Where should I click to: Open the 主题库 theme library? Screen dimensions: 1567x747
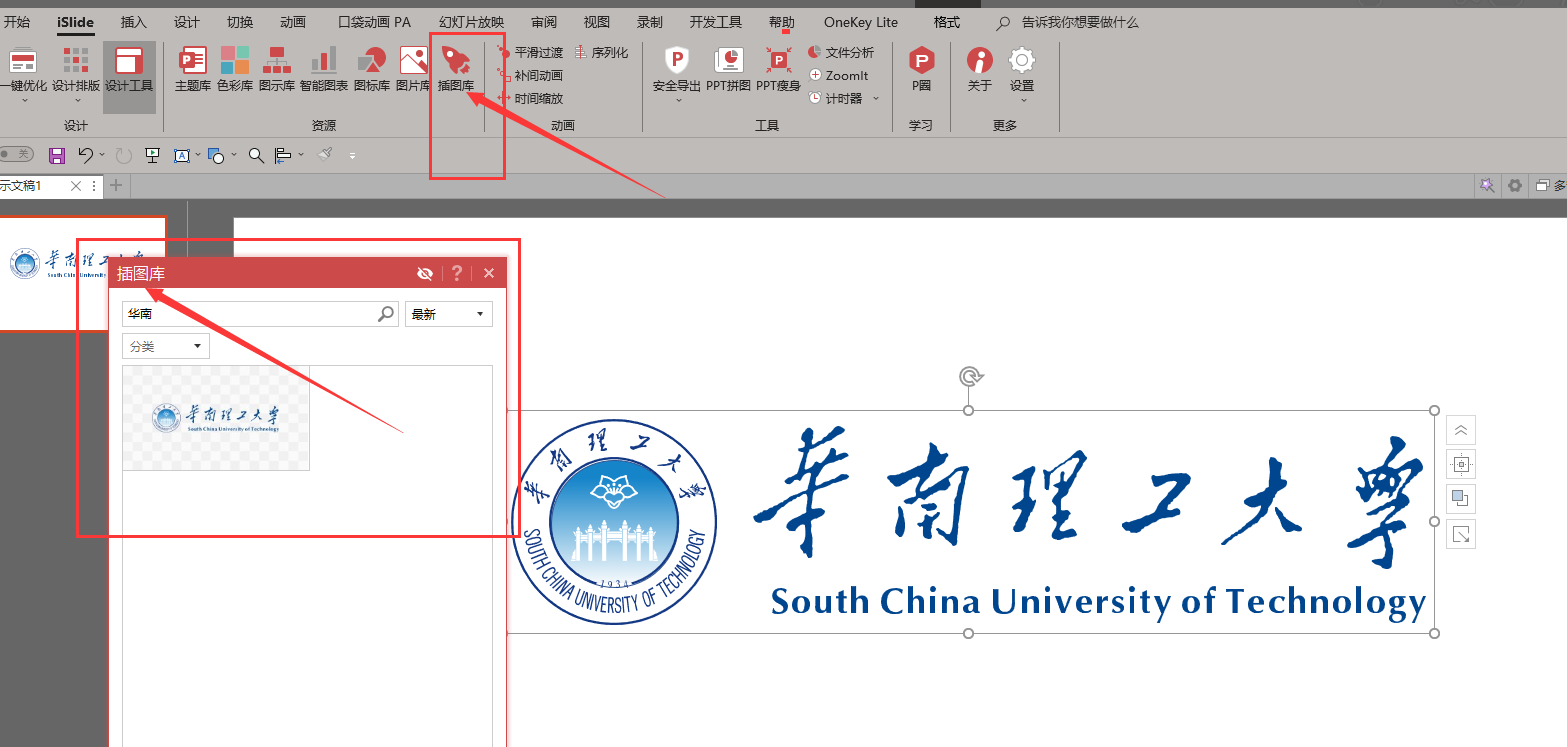point(192,70)
